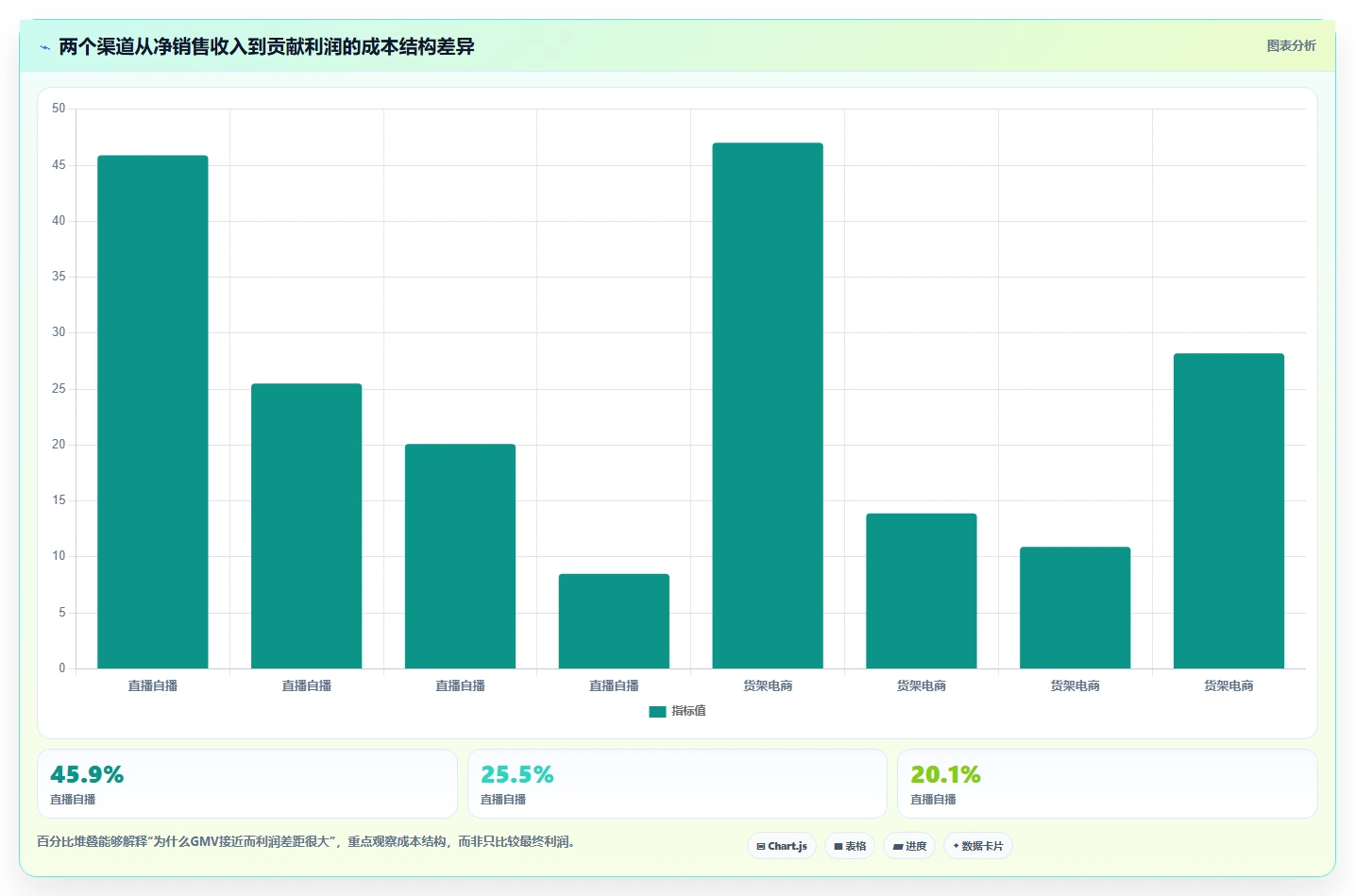This screenshot has height=896, width=1355.
Task: Click the lightning icon beside the chart title
Action: (44, 47)
